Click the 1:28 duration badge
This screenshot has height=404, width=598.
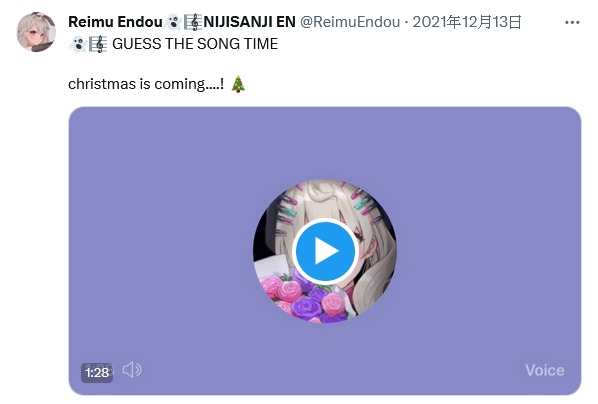(97, 372)
